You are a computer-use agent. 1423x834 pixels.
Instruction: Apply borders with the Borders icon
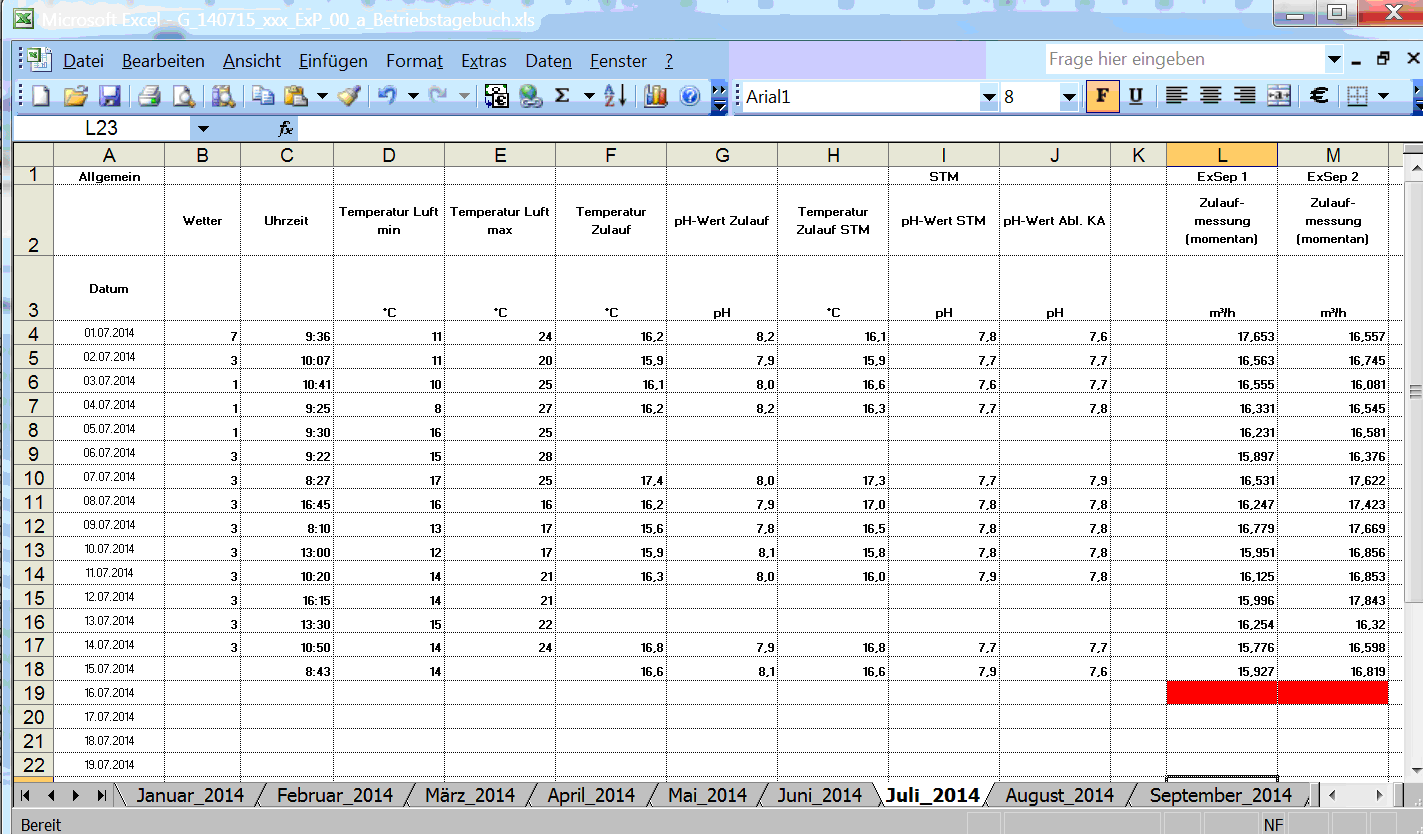(x=1357, y=96)
